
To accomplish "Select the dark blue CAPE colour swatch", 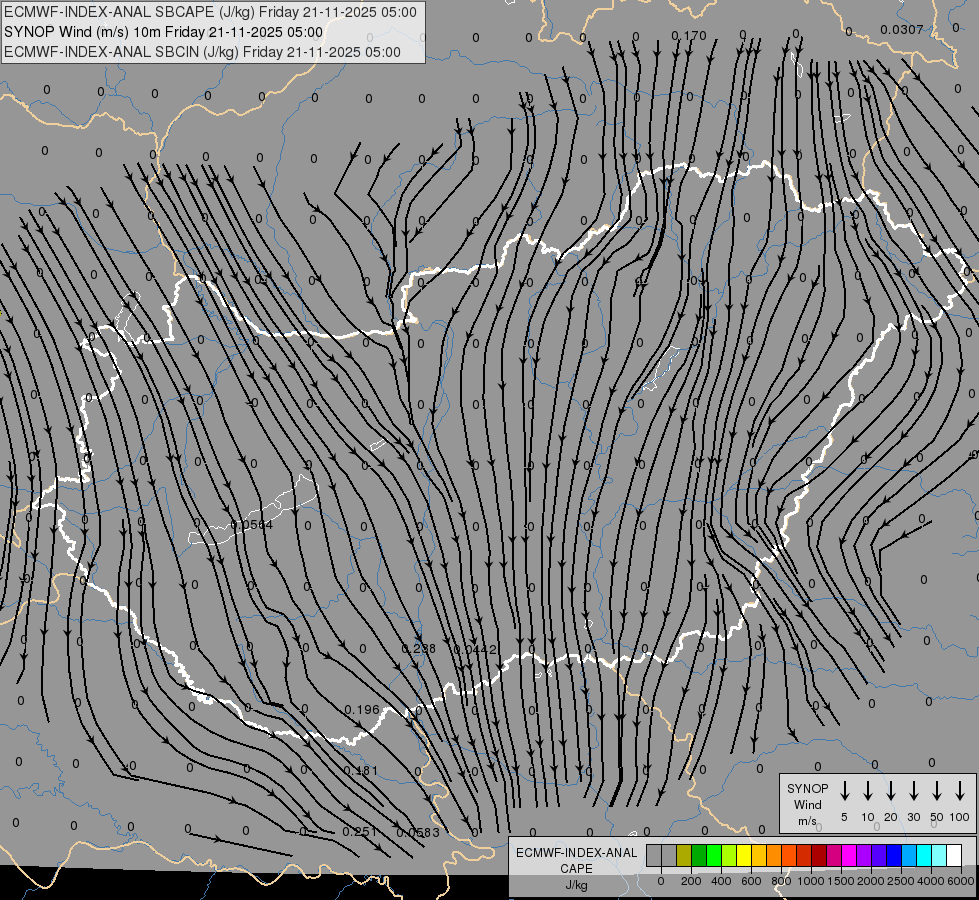I will (x=894, y=856).
